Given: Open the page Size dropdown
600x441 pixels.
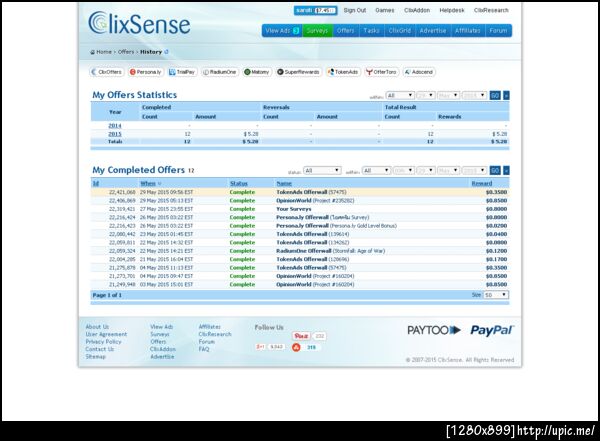Looking at the screenshot, I should [x=496, y=295].
